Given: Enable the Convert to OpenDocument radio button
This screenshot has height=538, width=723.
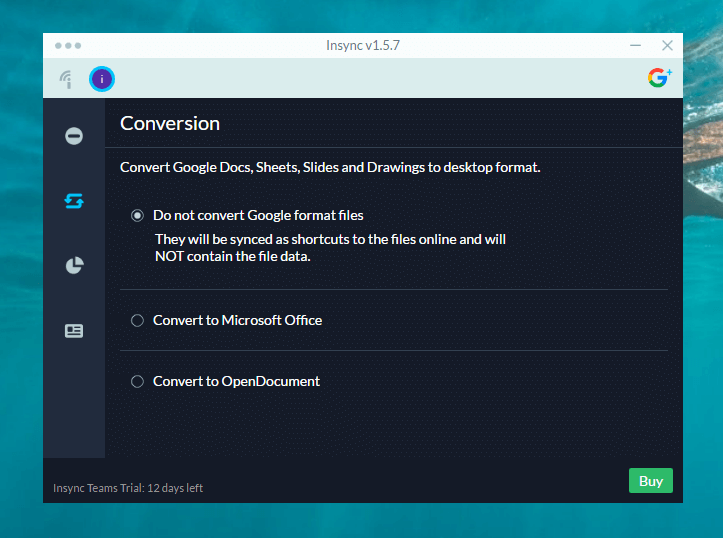Looking at the screenshot, I should pyautogui.click(x=138, y=381).
